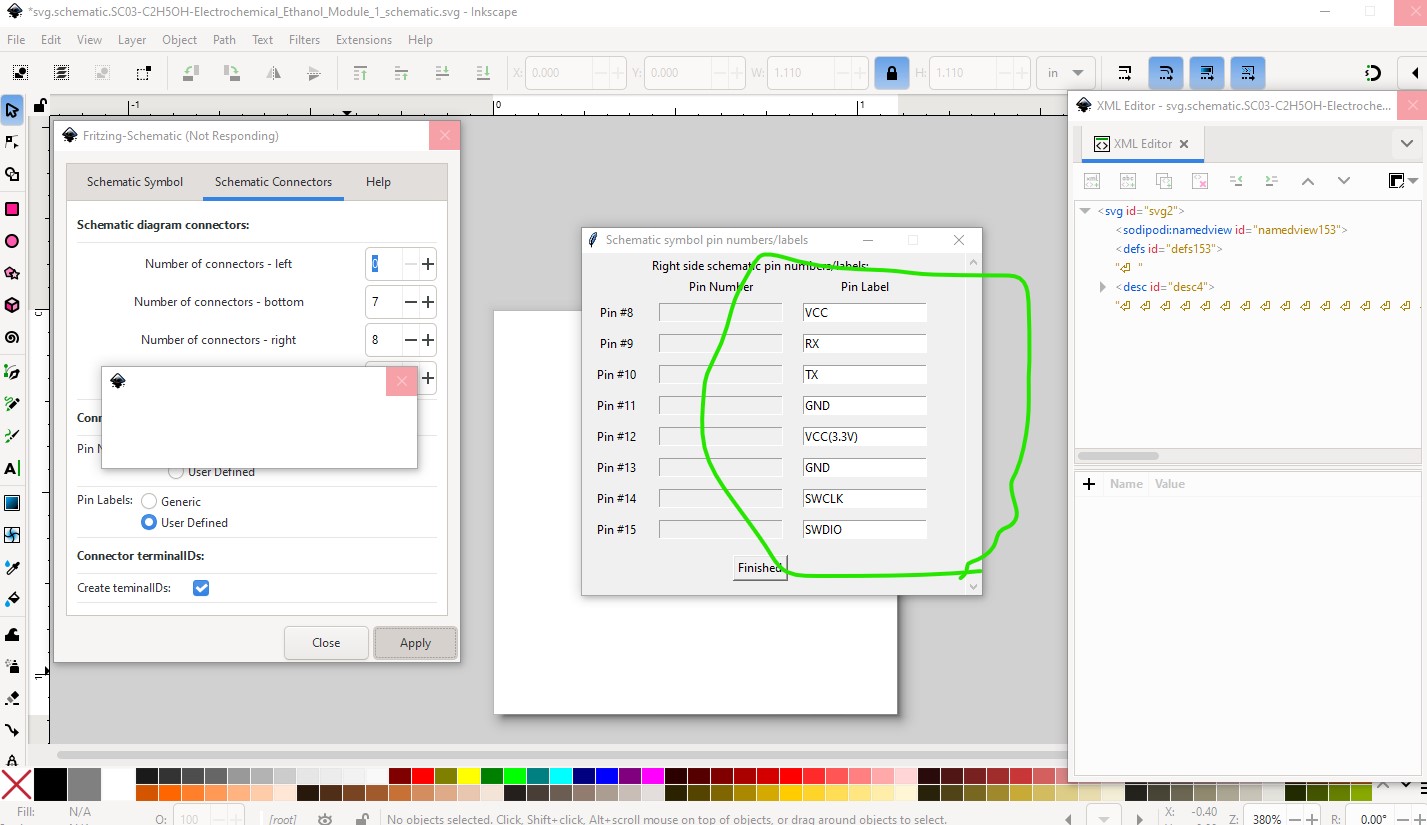Collapse the svg2 root node
Screen dimensions: 1427x825
pyautogui.click(x=1084, y=211)
